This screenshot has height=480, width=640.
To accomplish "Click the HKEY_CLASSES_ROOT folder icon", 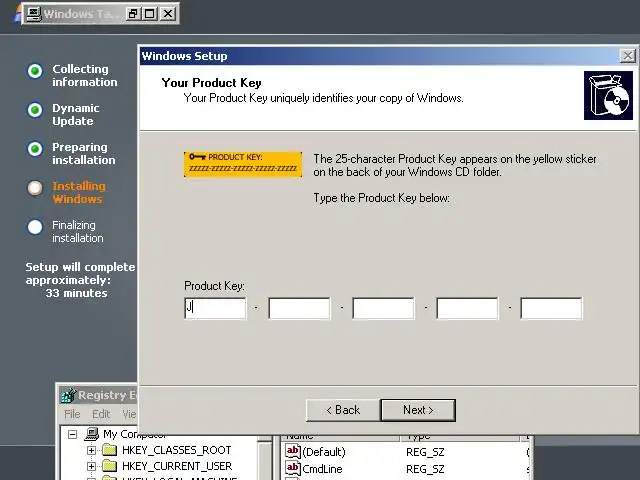I will 109,450.
